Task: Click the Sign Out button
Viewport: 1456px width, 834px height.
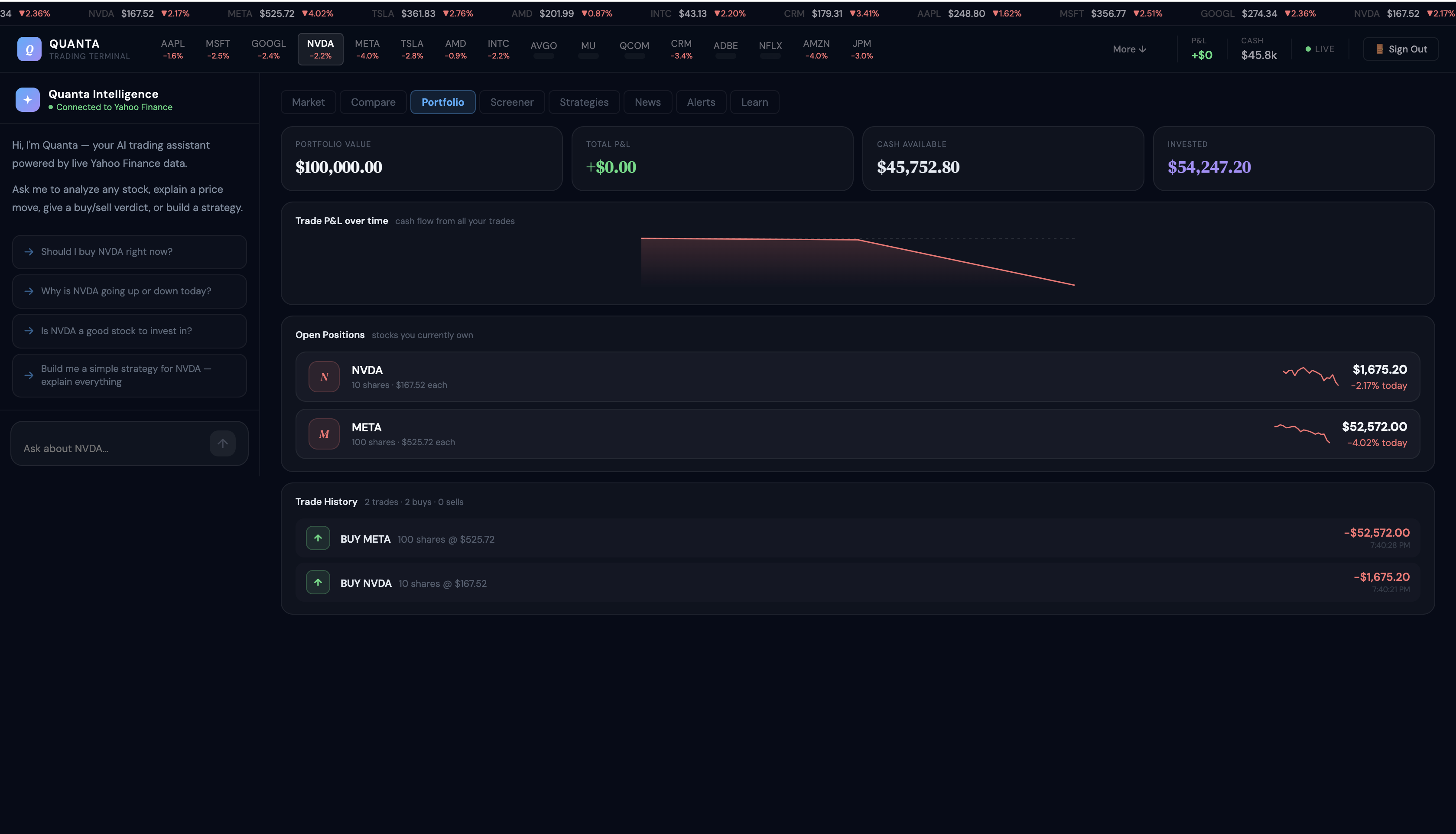Action: [1401, 49]
